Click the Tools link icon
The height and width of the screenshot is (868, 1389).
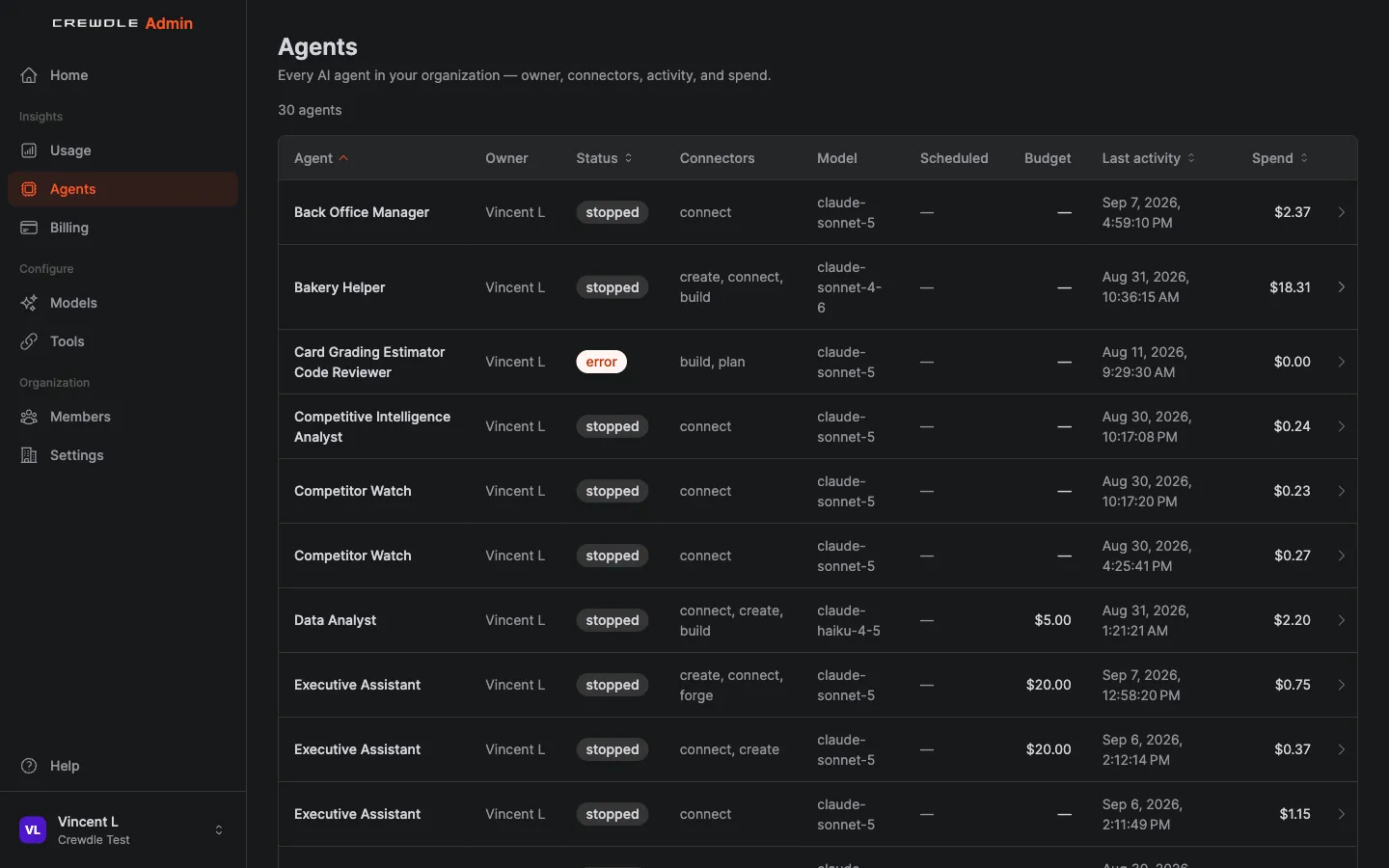[29, 341]
